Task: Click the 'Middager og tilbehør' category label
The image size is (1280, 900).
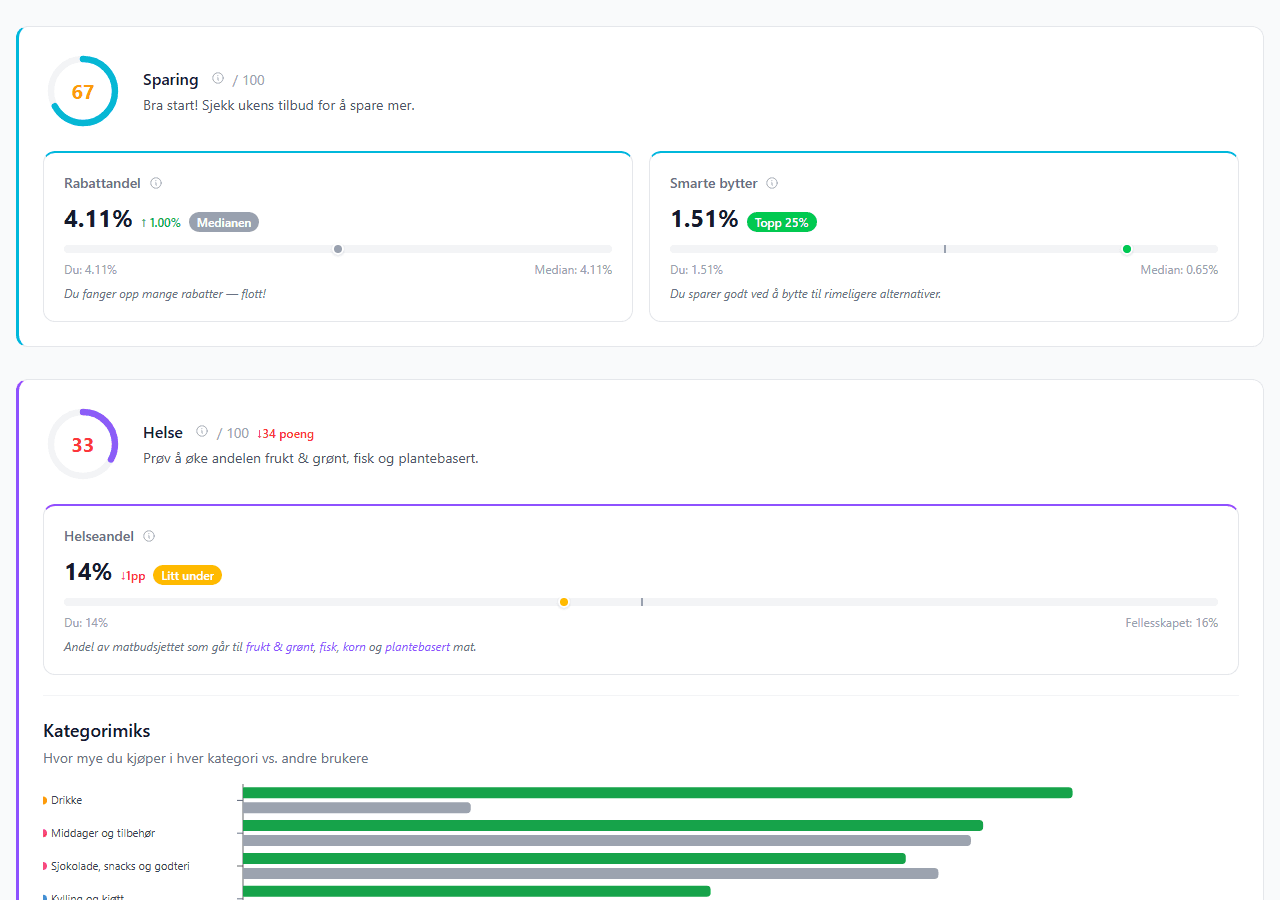Action: click(x=102, y=833)
